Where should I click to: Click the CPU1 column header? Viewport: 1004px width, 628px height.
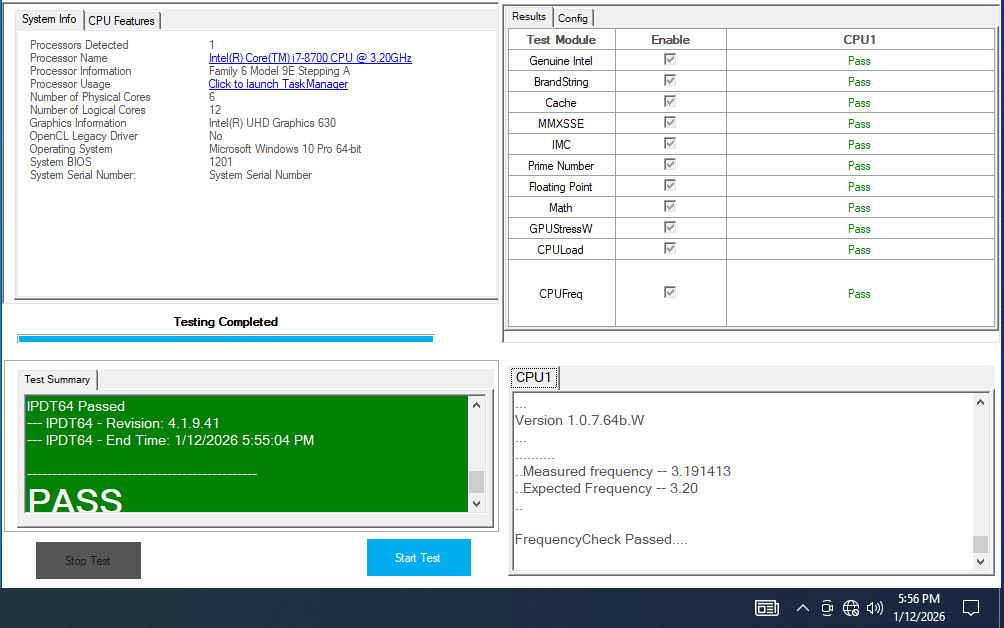coord(859,40)
